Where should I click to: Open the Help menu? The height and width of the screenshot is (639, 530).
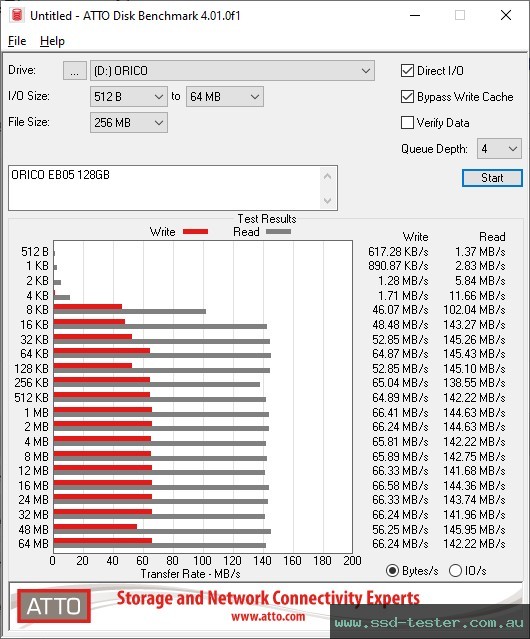coord(52,41)
